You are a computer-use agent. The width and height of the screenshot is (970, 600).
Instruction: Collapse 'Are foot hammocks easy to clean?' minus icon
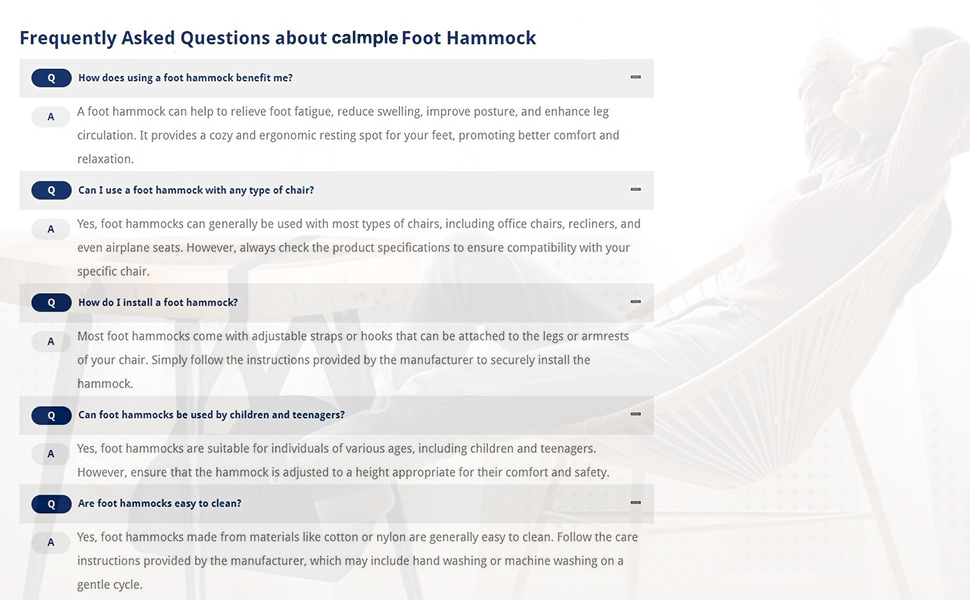point(635,502)
